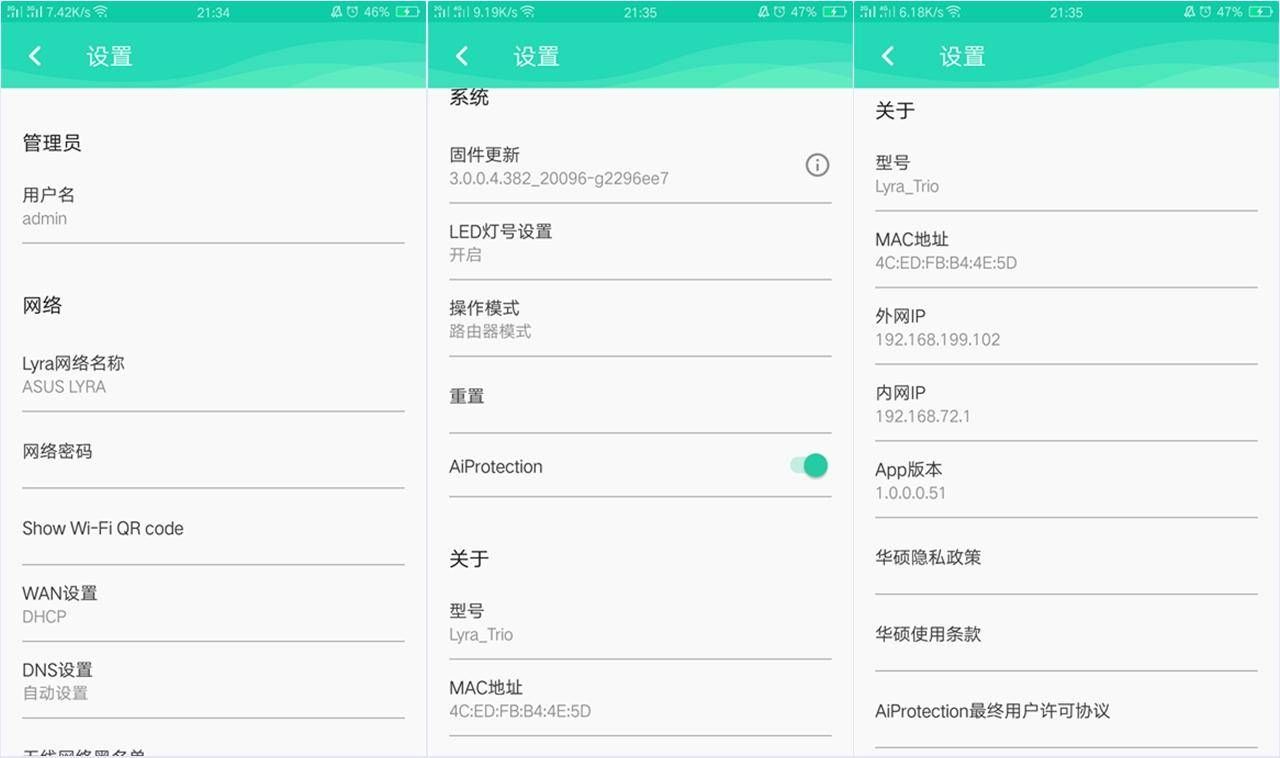Change LED灯号设置 开启 option
The height and width of the screenshot is (758, 1280).
(640, 243)
